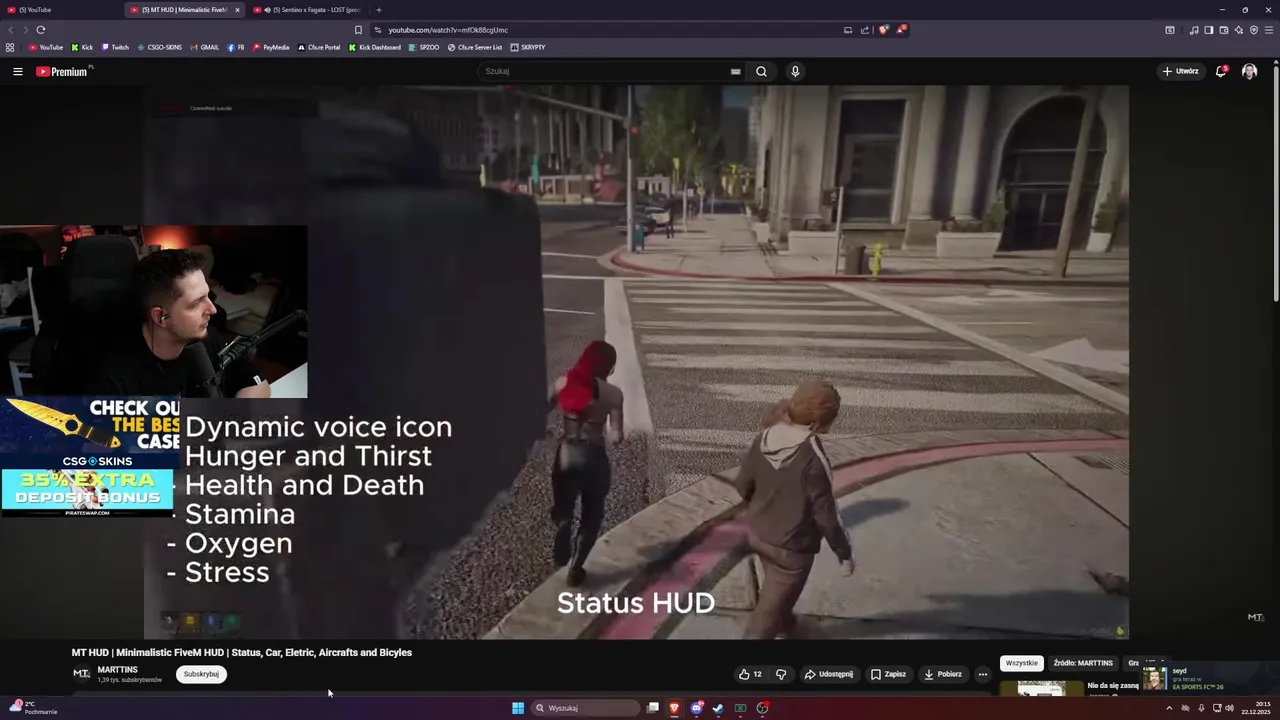Click the browser address bar URL
1280x720 pixels.
coord(448,30)
